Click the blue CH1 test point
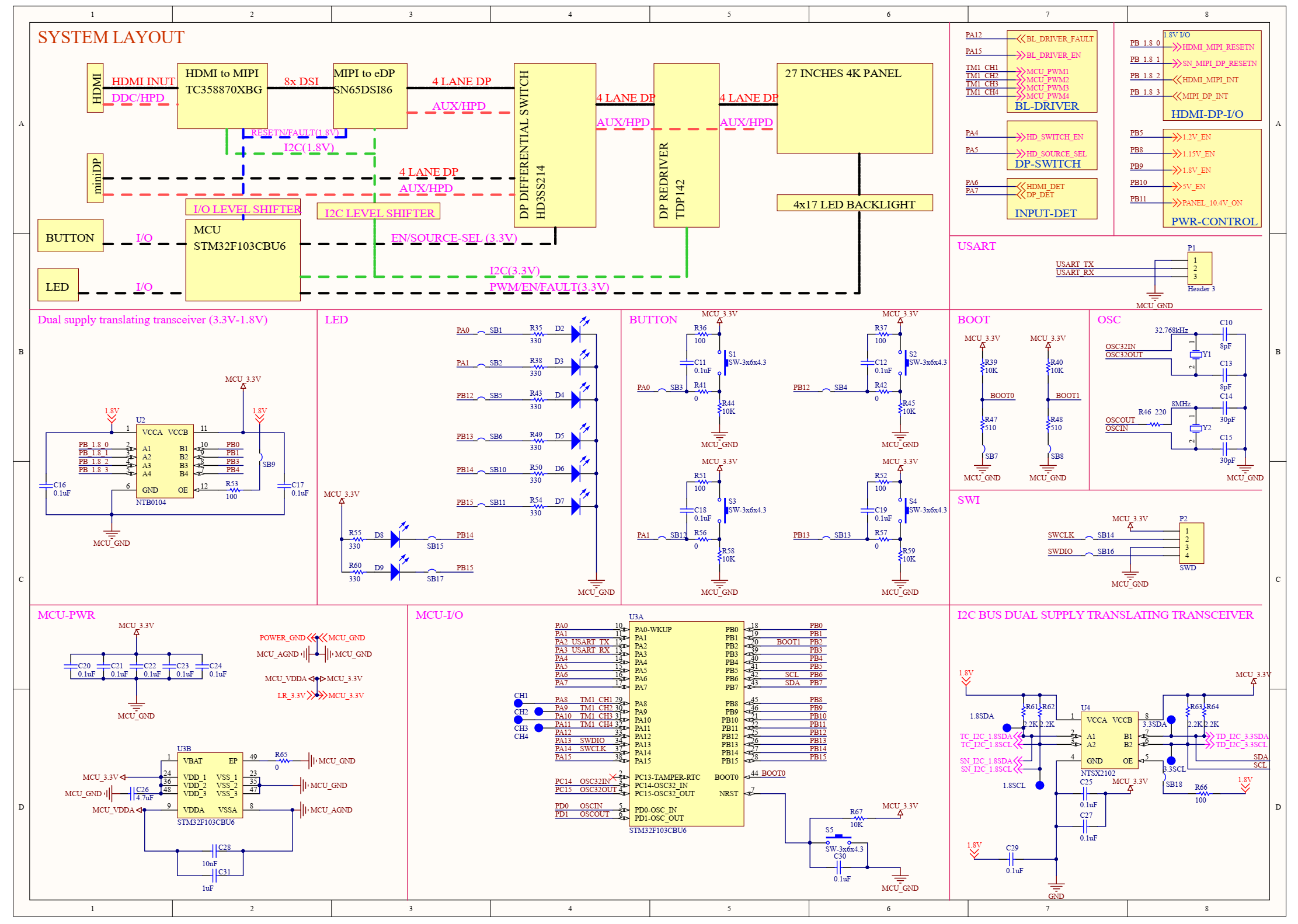Viewport: 1298px width, 924px height. [518, 703]
